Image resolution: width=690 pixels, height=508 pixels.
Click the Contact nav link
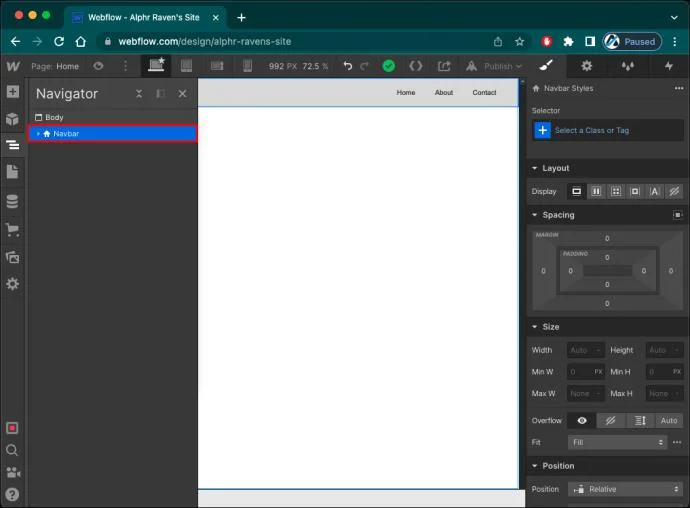point(484,92)
